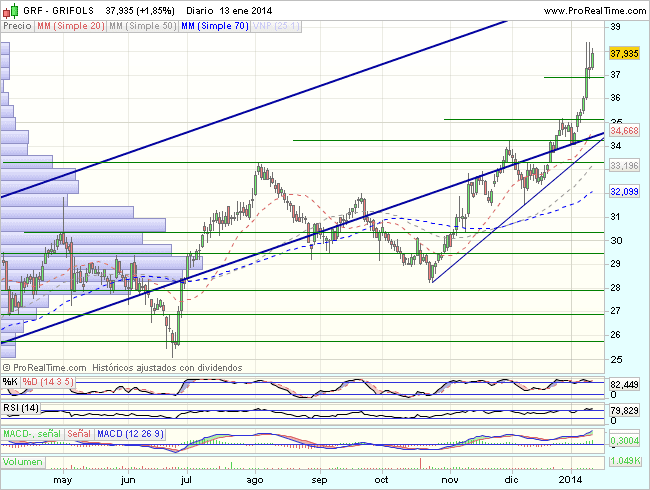Click the volume value 1.049K
650x490 pixels.
click(626, 461)
